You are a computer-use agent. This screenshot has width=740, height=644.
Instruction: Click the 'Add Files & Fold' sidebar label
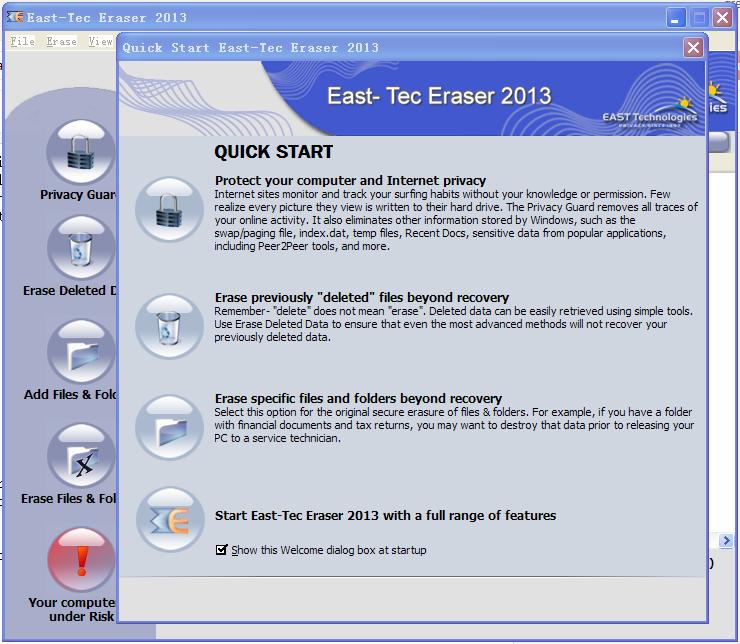70,394
